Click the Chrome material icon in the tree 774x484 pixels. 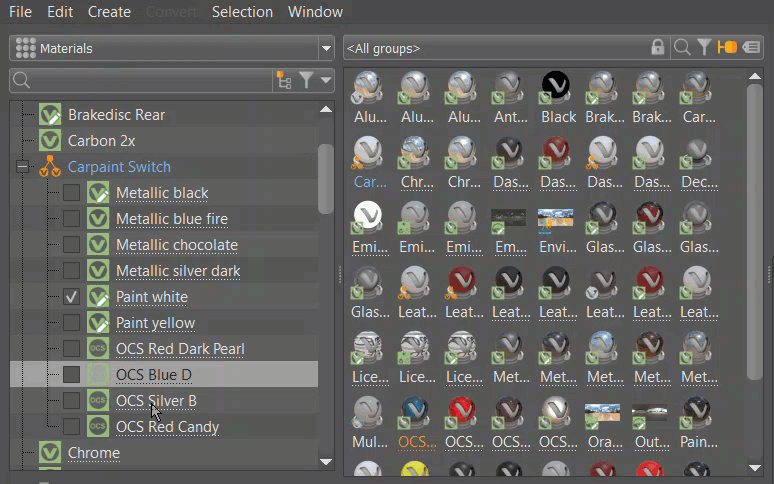(50, 452)
